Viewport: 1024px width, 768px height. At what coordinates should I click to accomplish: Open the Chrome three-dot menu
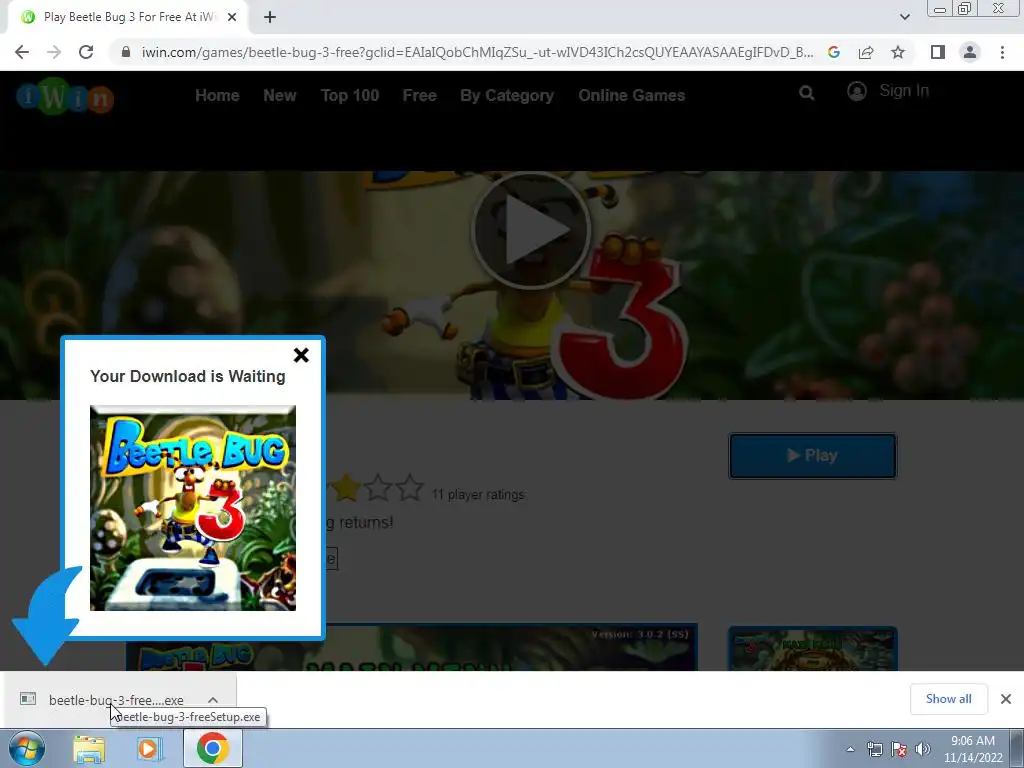pyautogui.click(x=1002, y=52)
